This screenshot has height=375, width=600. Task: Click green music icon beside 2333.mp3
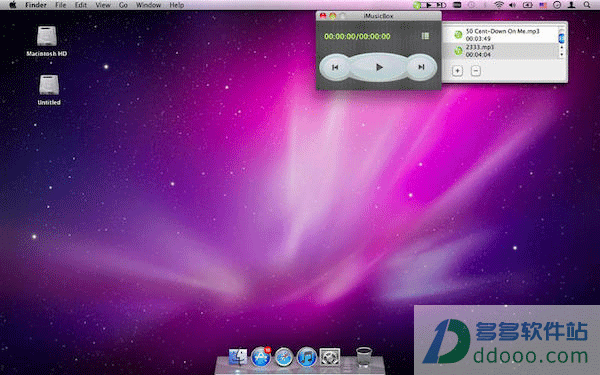458,51
